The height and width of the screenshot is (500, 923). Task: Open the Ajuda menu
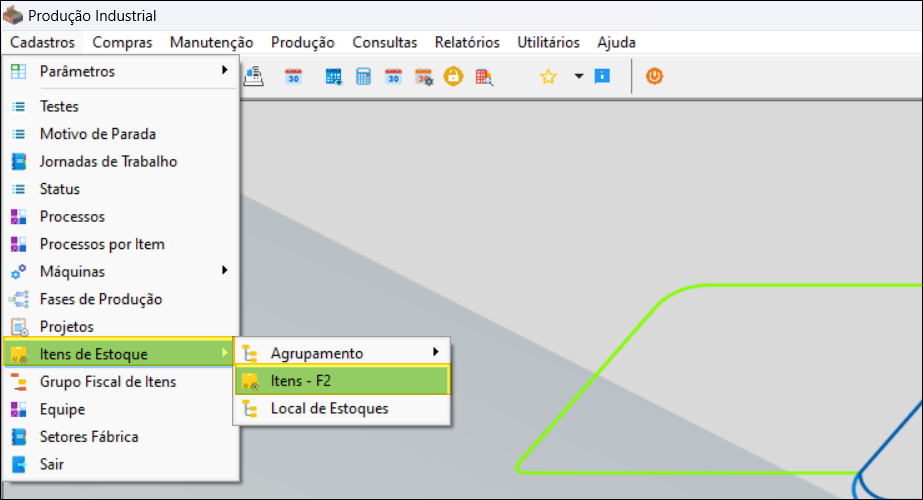(x=616, y=42)
